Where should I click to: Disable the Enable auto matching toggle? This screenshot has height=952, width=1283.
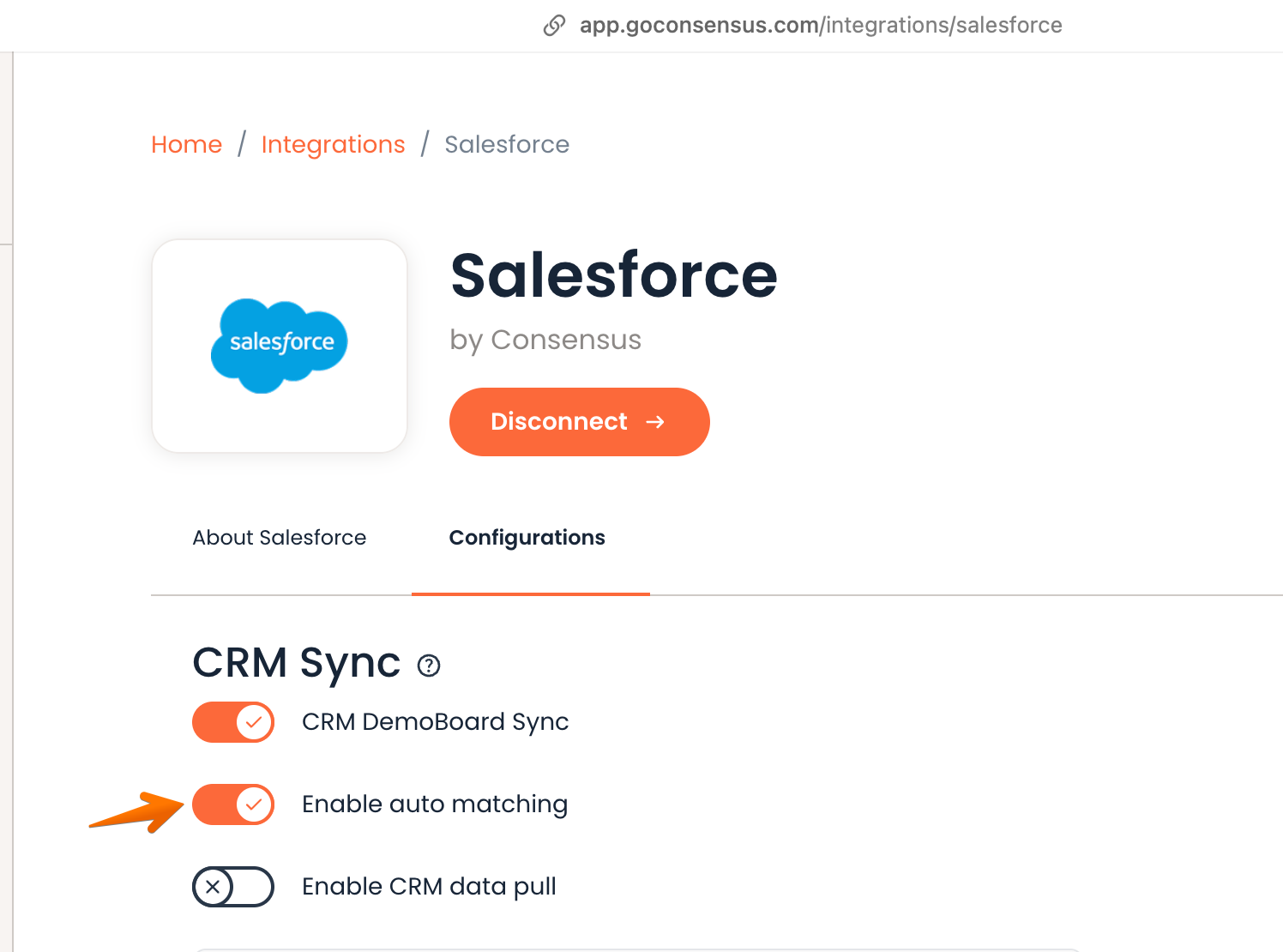233,804
